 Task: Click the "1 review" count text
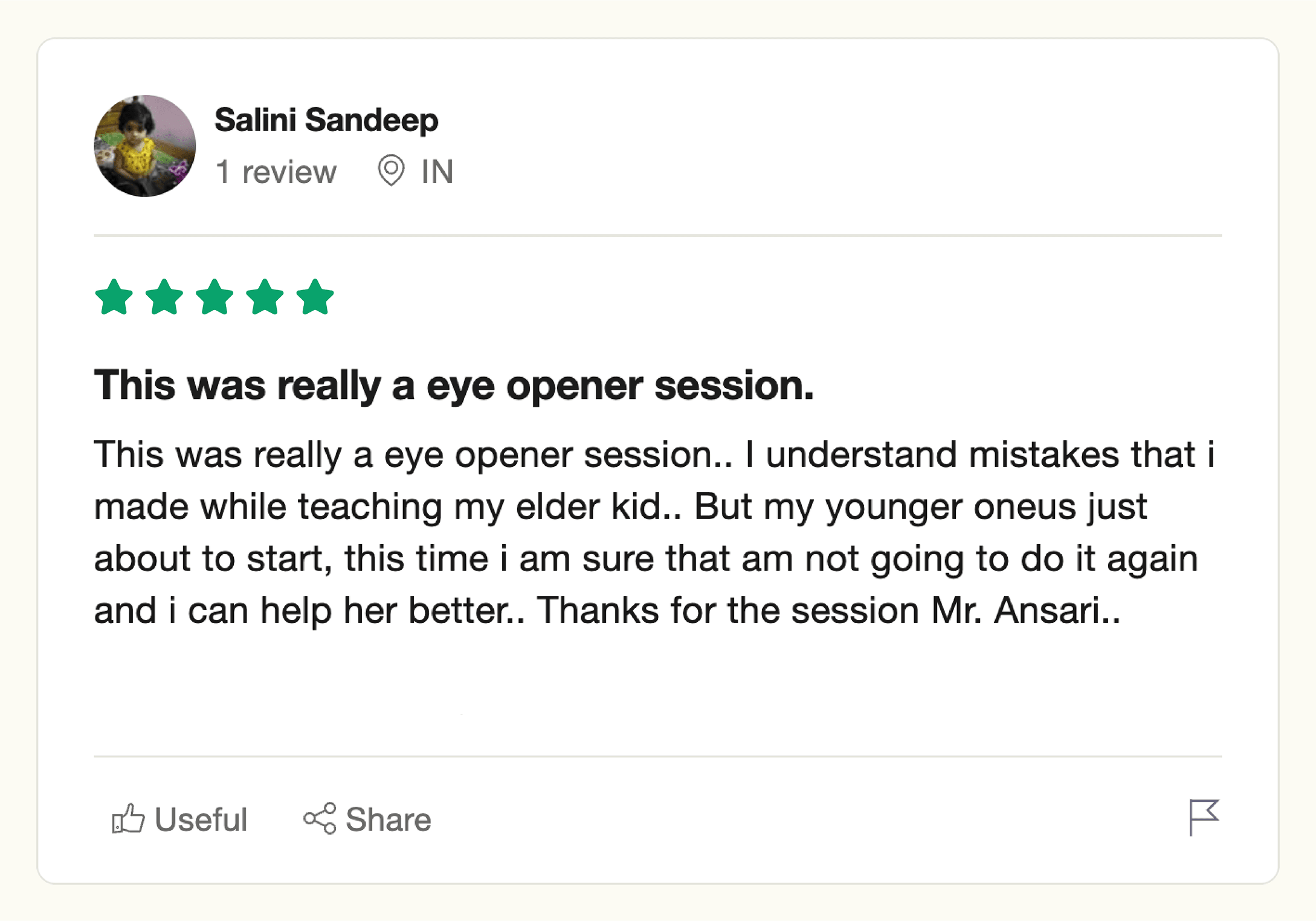tap(276, 172)
